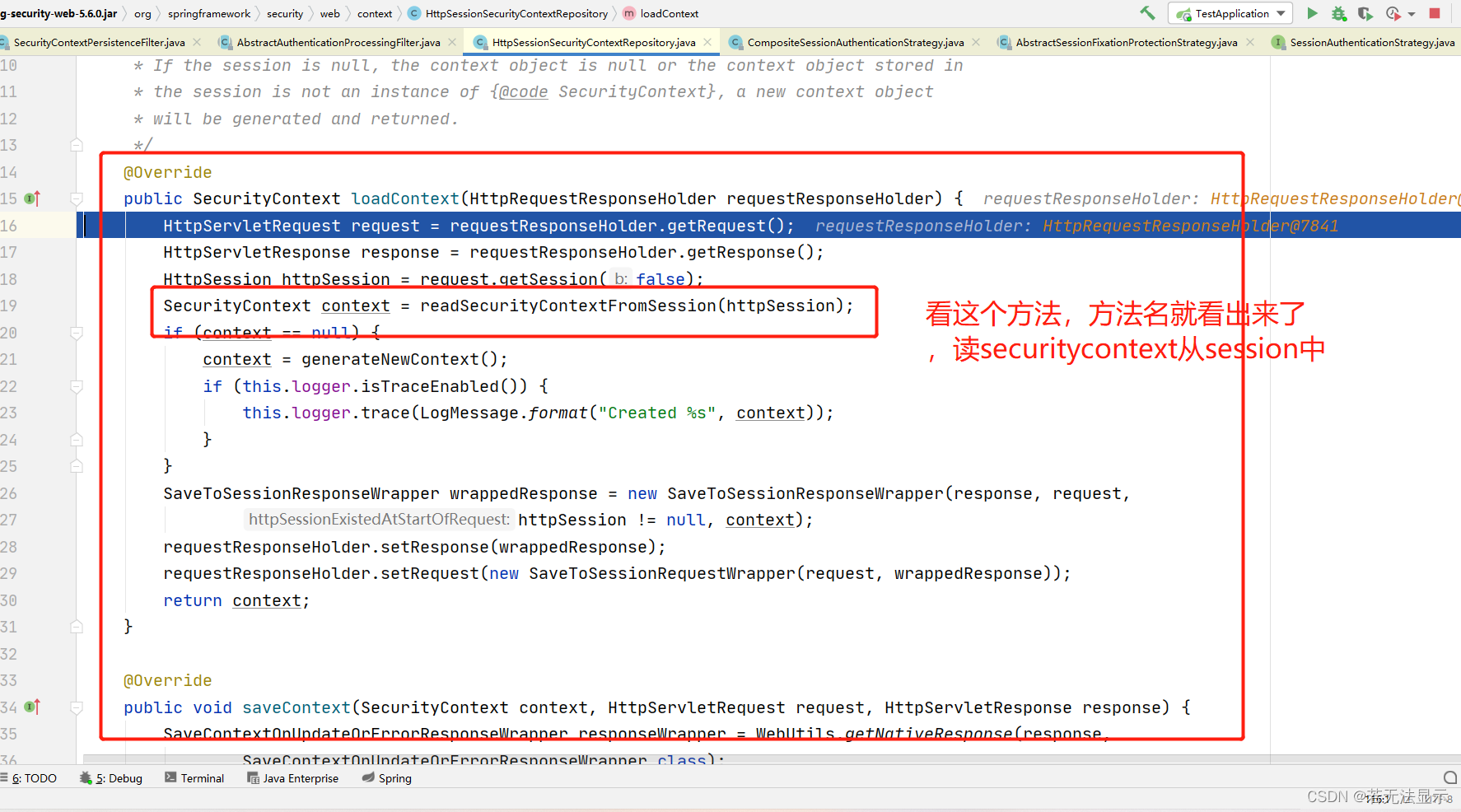Collapse the loadContext method fold at line 15
1461x812 pixels.
tap(77, 198)
